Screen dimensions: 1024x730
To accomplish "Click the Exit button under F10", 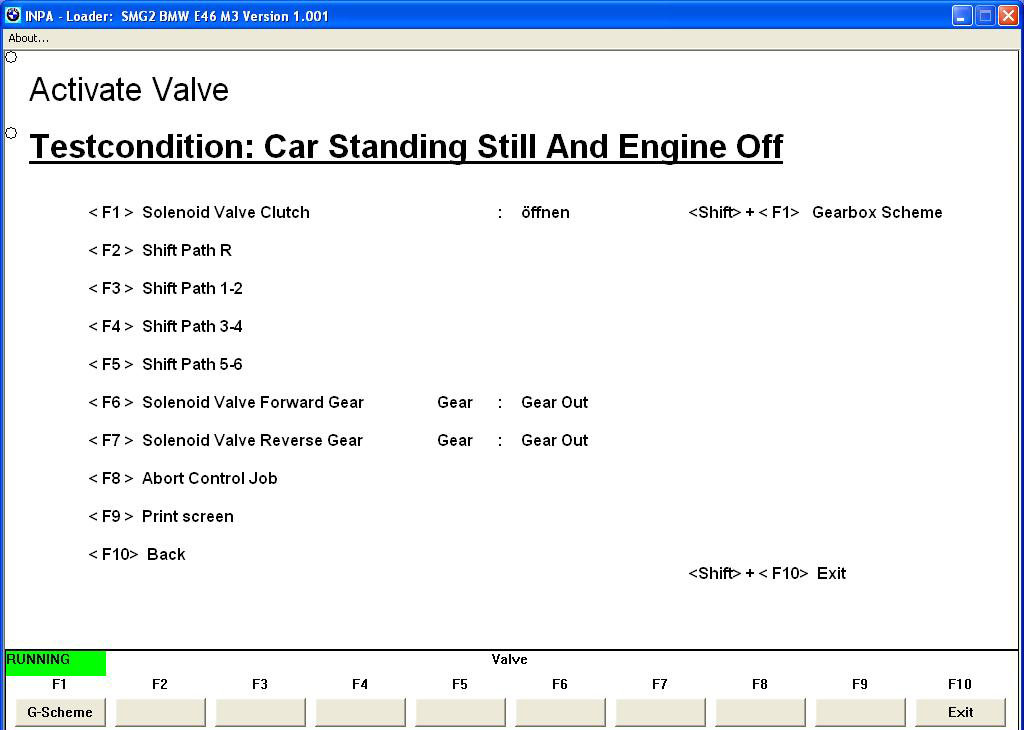I will (x=960, y=712).
